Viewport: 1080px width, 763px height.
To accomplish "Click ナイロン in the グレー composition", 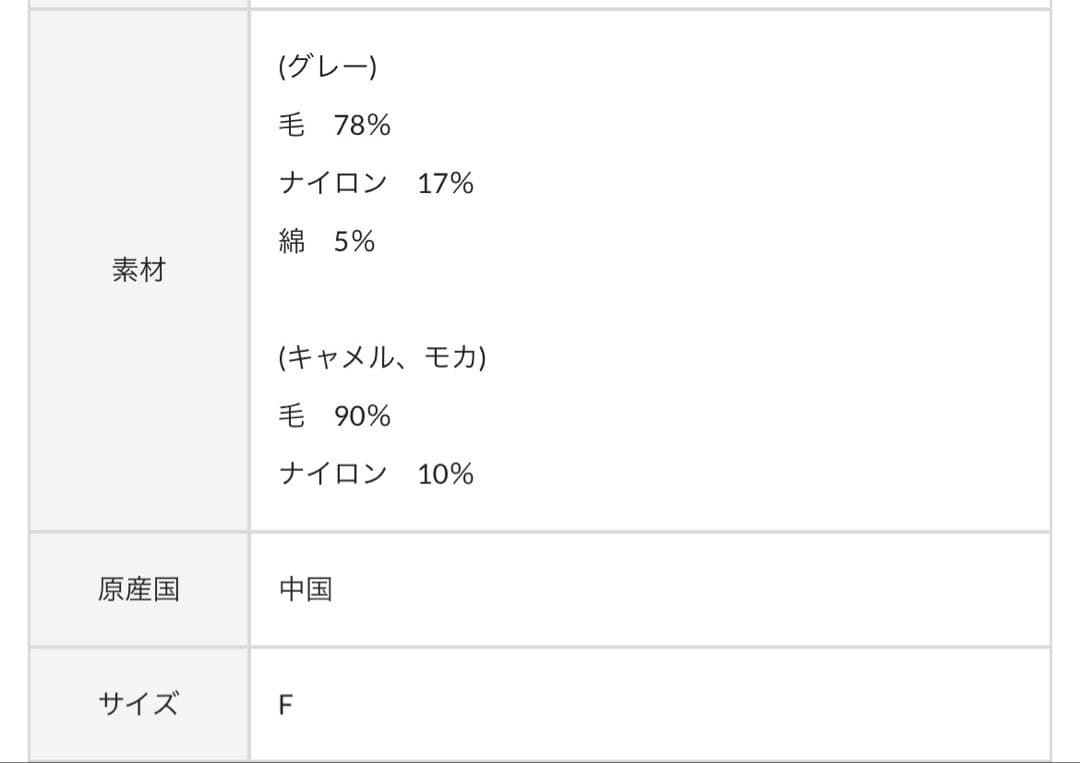I will pos(333,183).
